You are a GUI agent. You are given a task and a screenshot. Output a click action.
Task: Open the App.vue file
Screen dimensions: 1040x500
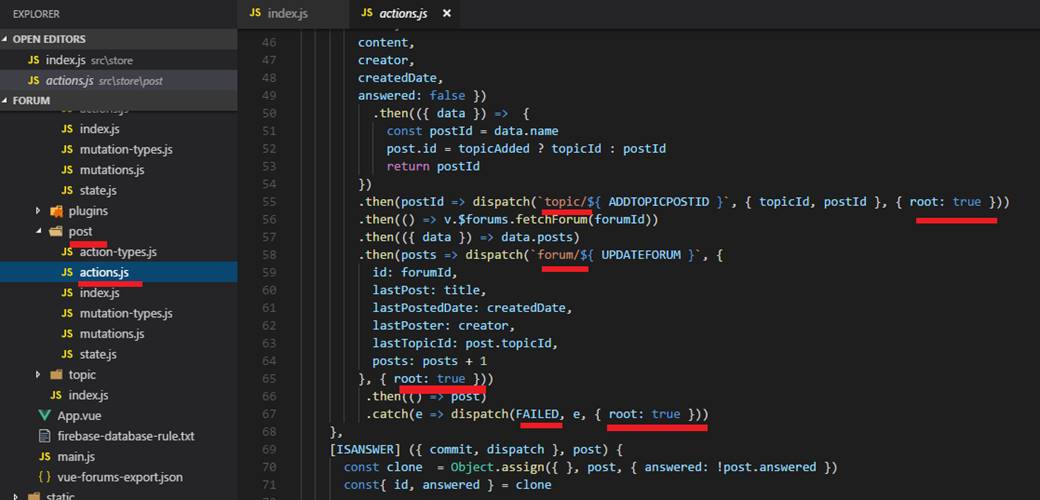tap(79, 416)
